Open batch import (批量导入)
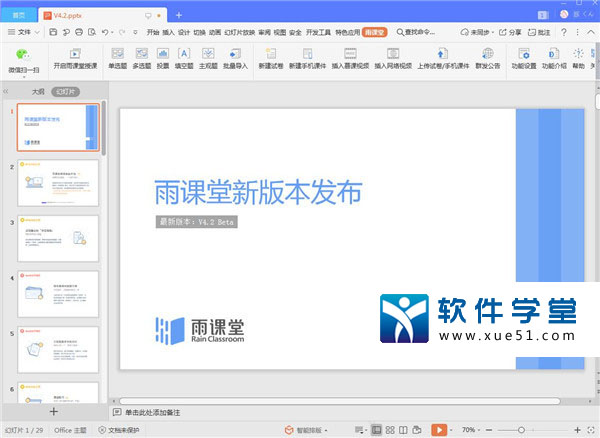This screenshot has width=600, height=438. click(235, 59)
